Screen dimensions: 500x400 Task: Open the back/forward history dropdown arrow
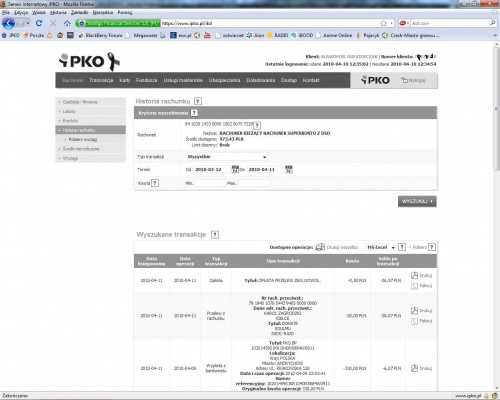(x=28, y=23)
